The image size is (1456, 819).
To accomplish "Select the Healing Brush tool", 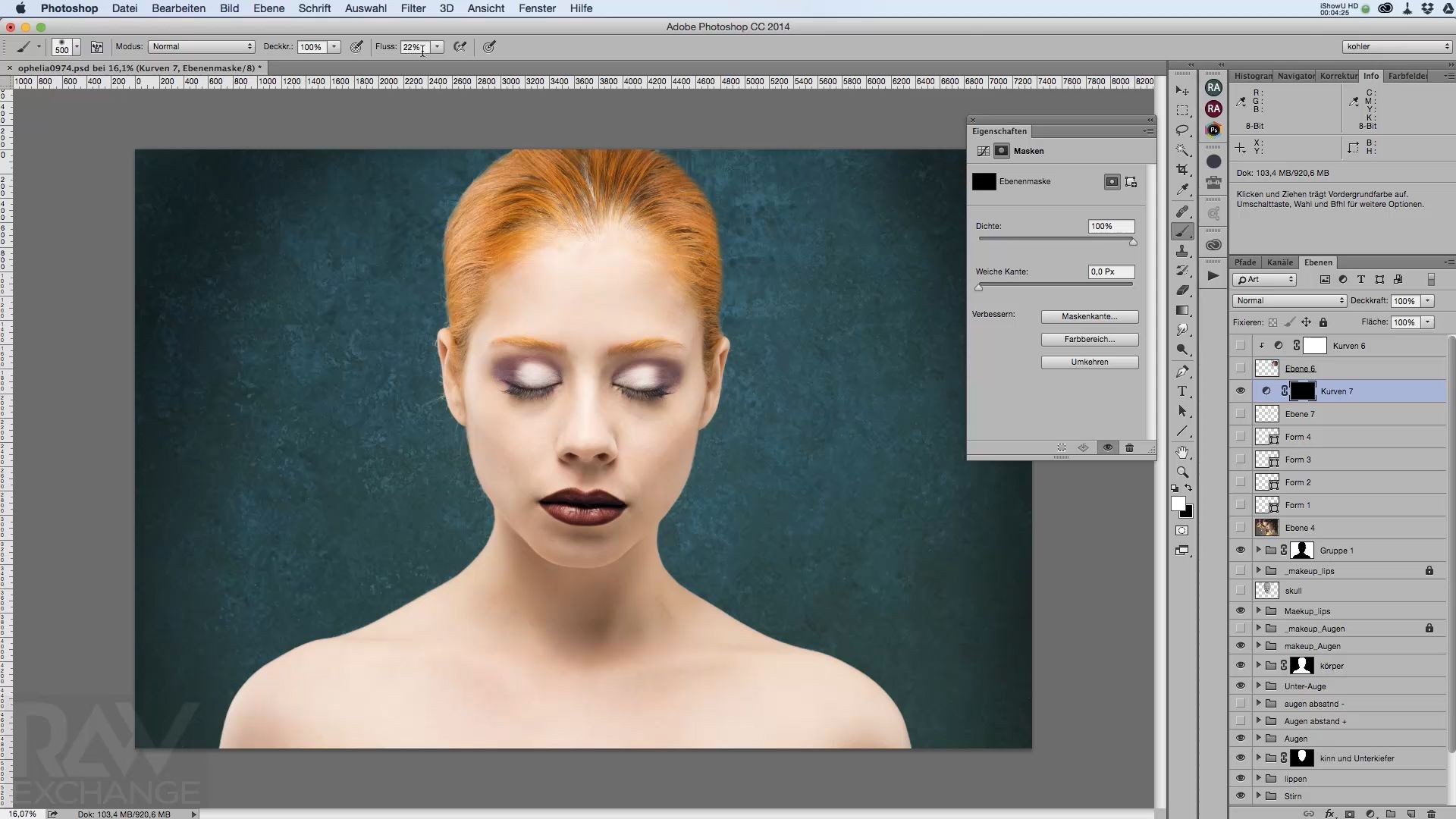I will 1182,212.
